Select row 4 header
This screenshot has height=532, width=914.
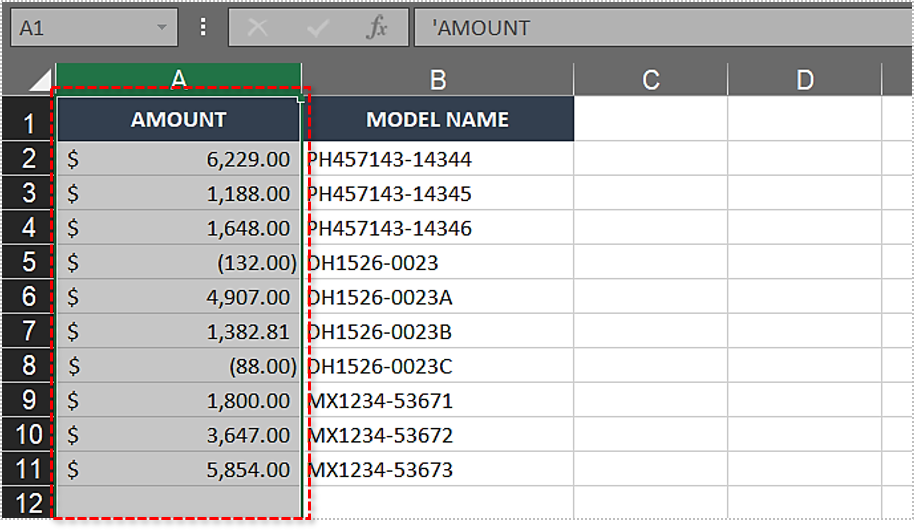27,227
